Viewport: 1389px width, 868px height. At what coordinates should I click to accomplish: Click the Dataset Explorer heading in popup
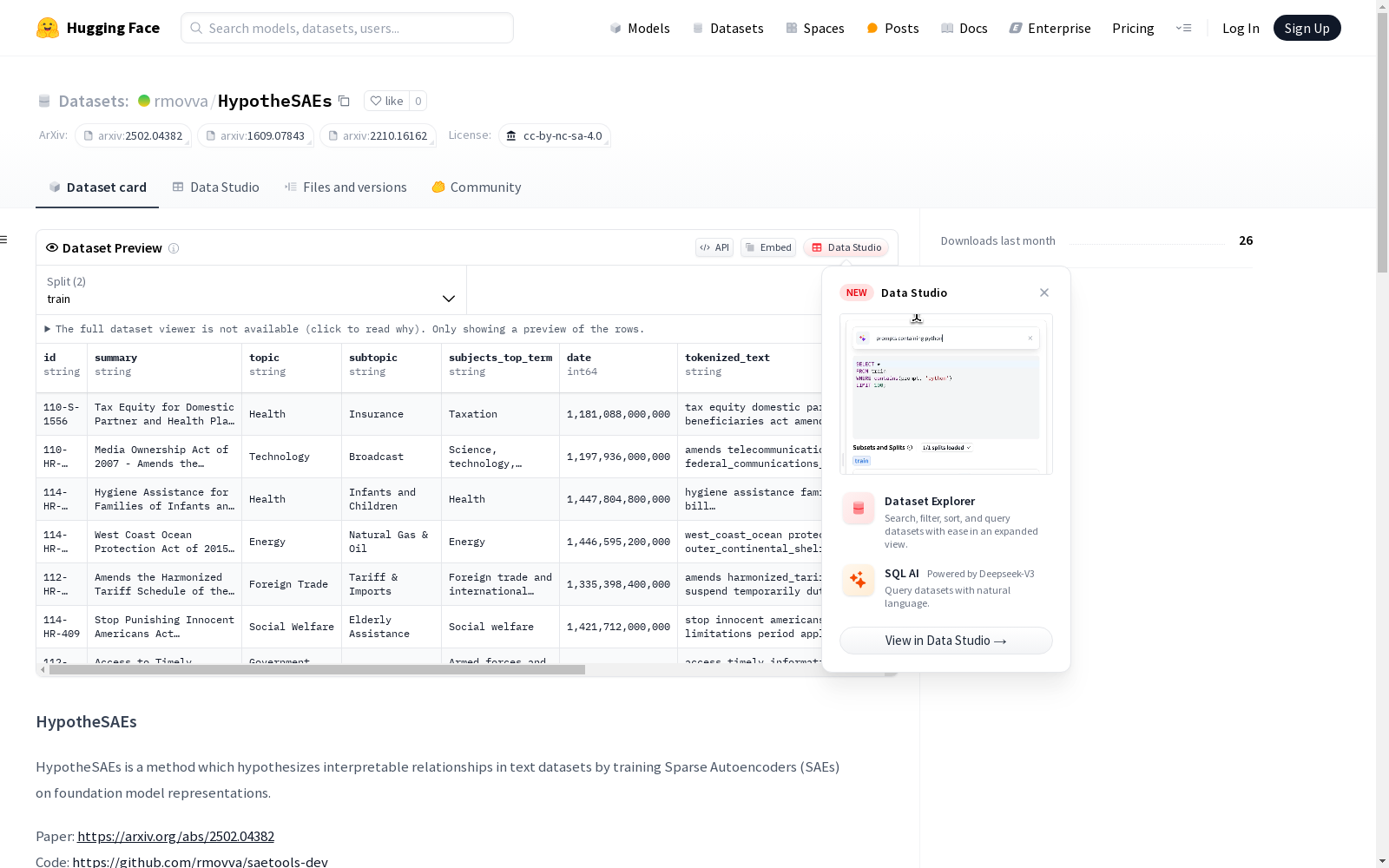click(x=930, y=501)
